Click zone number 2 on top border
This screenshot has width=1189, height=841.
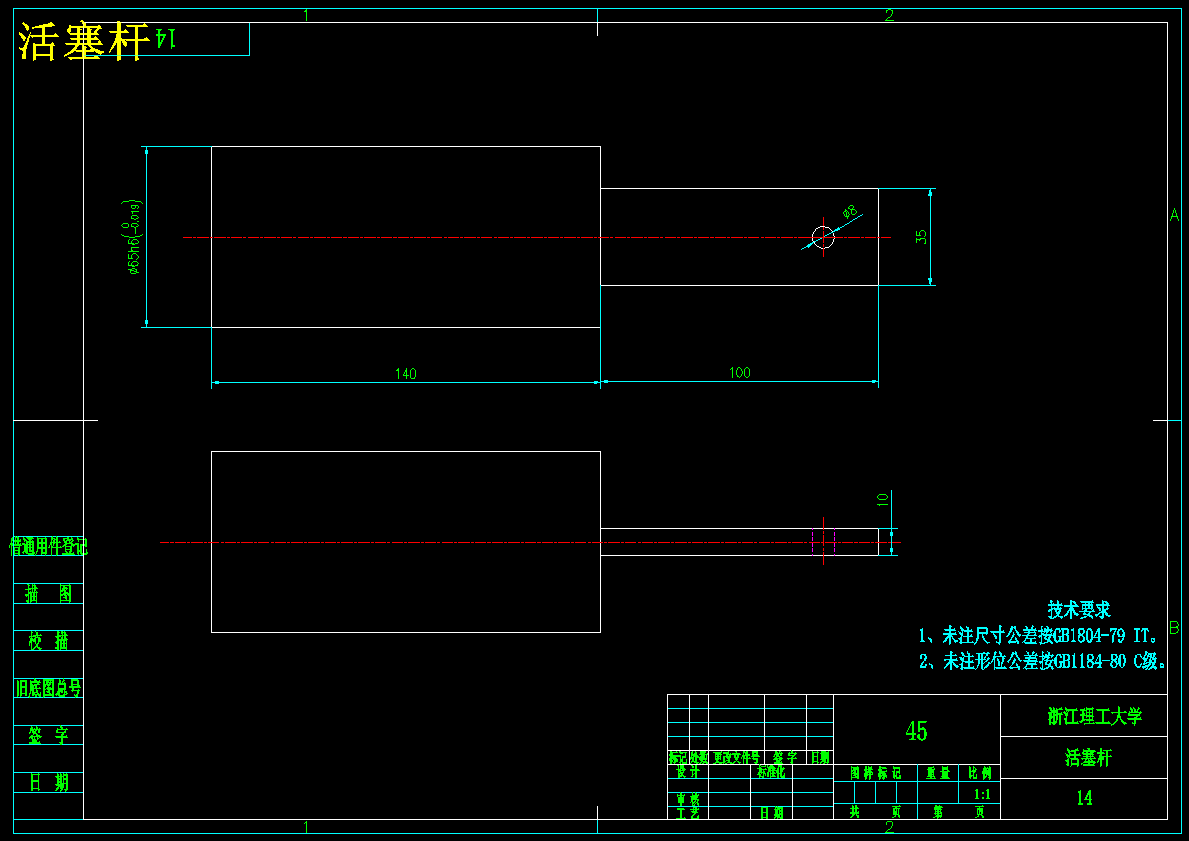(889, 14)
